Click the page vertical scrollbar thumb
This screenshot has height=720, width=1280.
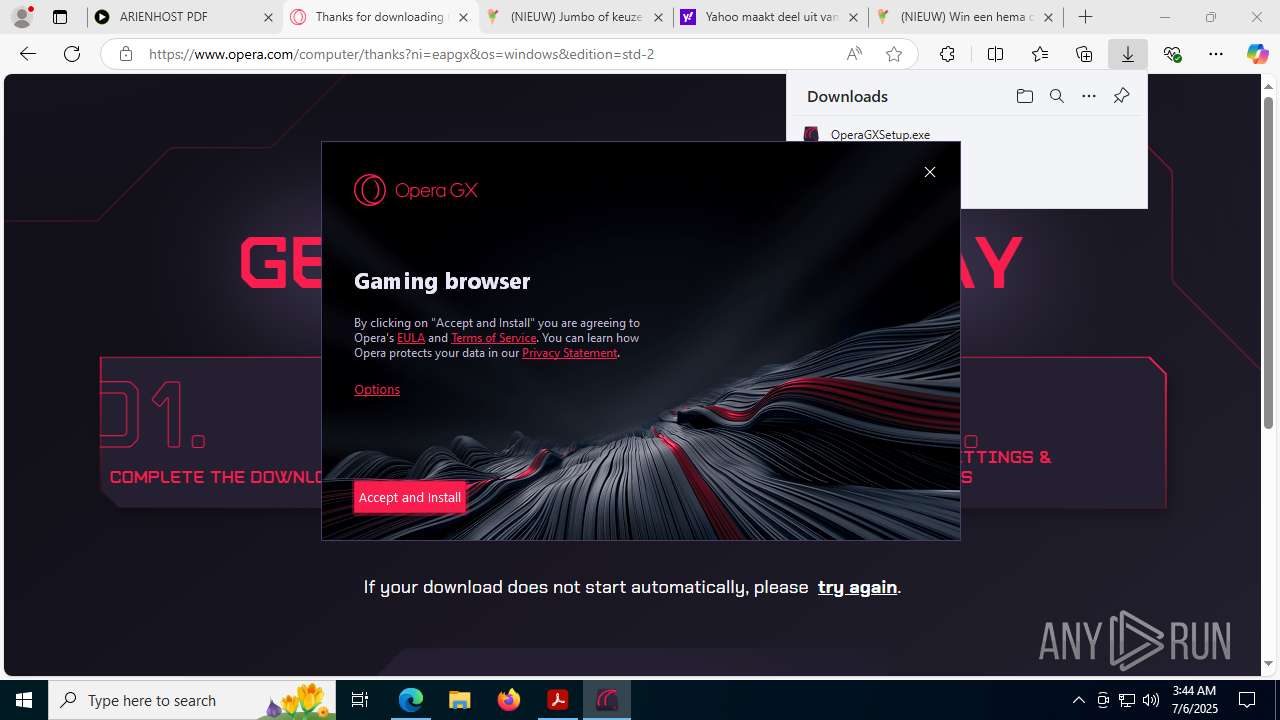1269,263
